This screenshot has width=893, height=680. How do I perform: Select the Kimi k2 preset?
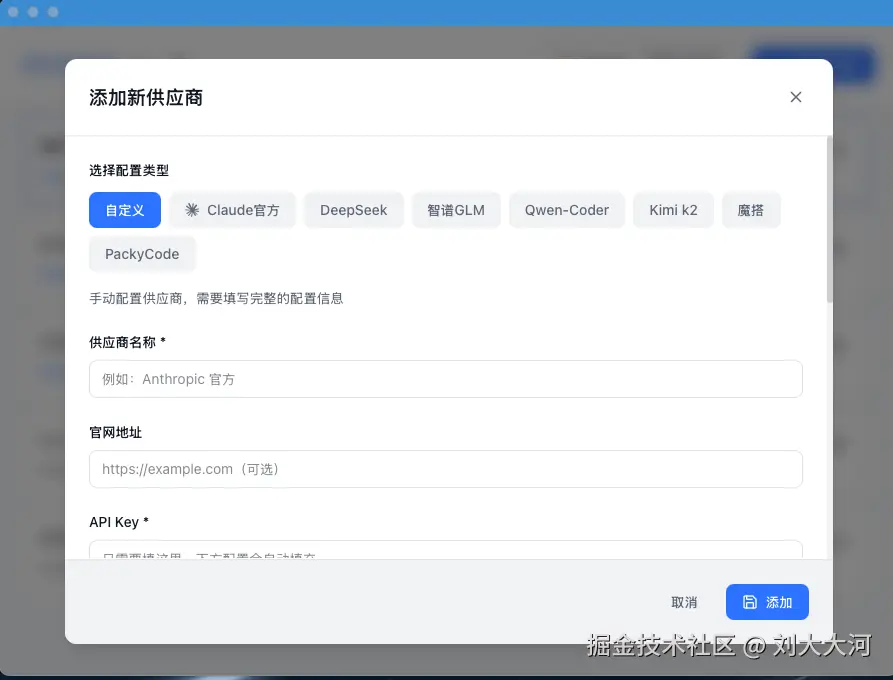[673, 210]
